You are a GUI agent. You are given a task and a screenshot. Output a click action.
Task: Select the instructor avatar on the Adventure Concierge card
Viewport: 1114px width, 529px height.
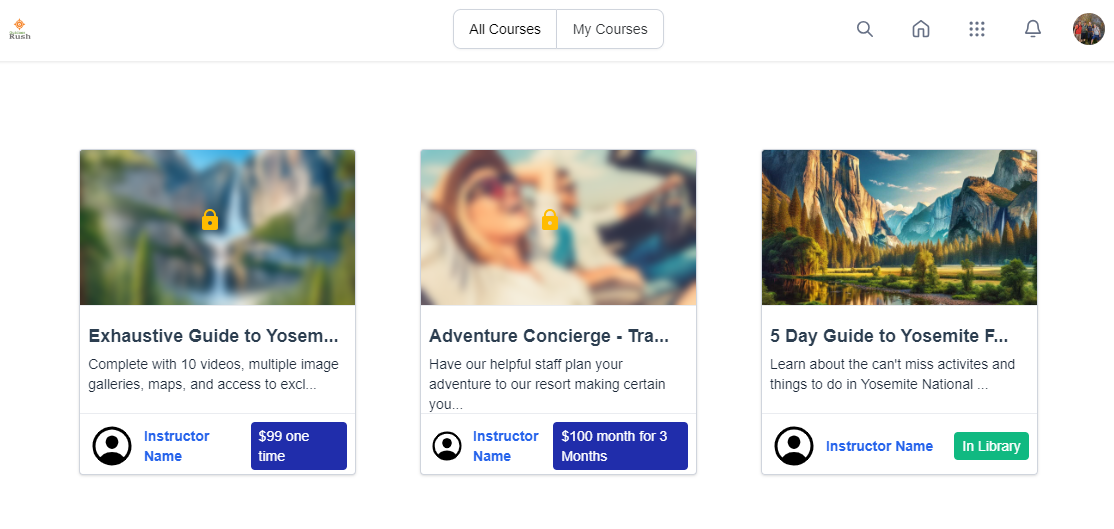(447, 446)
